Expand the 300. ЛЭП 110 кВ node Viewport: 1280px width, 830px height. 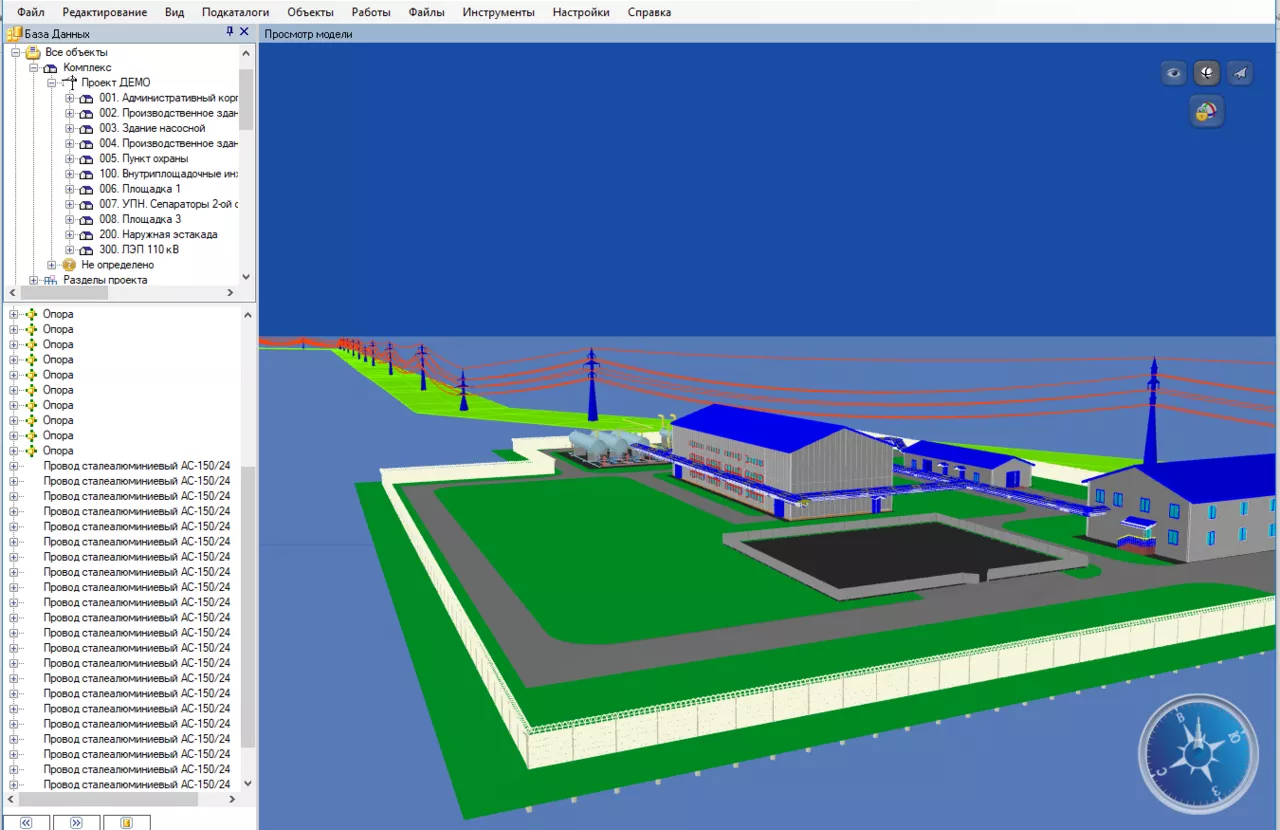[70, 250]
